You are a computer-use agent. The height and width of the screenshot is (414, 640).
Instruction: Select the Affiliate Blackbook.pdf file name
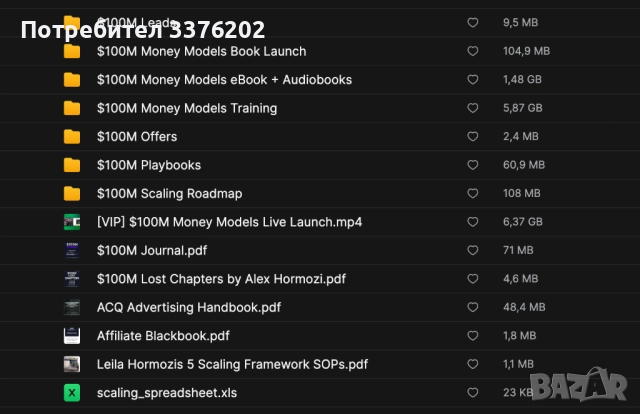163,336
